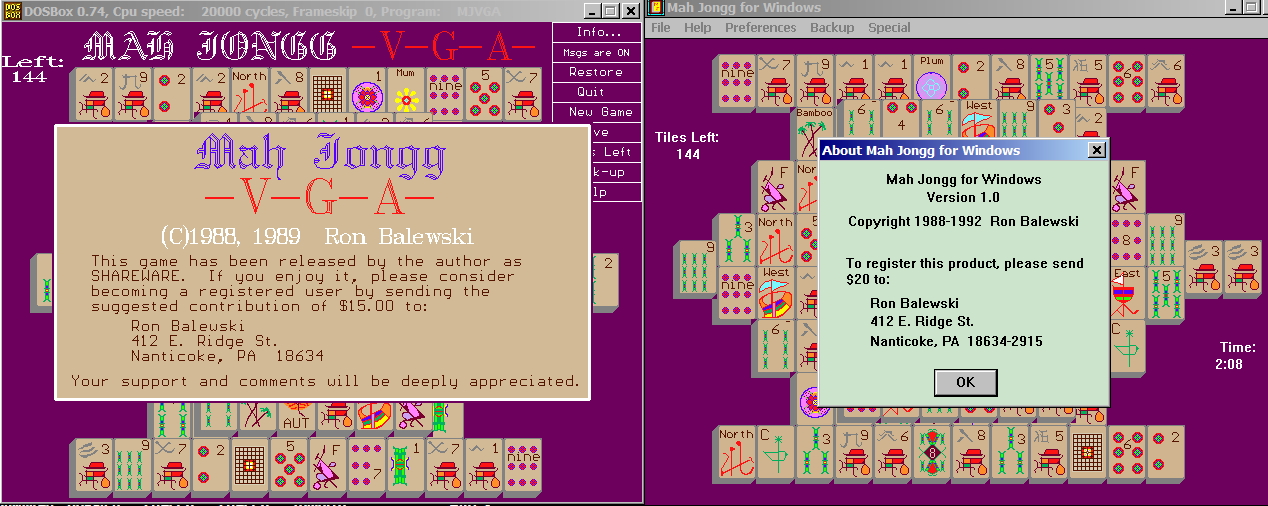
Task: Select the 7 character tile in VGA top row
Action: point(523,94)
